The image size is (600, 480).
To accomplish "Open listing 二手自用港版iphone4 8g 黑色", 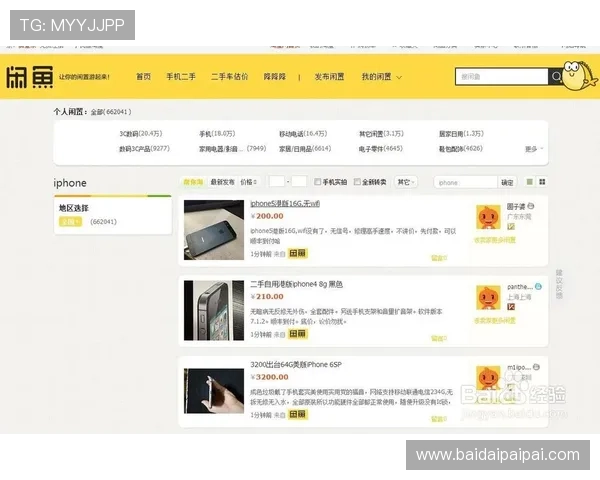I will pos(297,284).
